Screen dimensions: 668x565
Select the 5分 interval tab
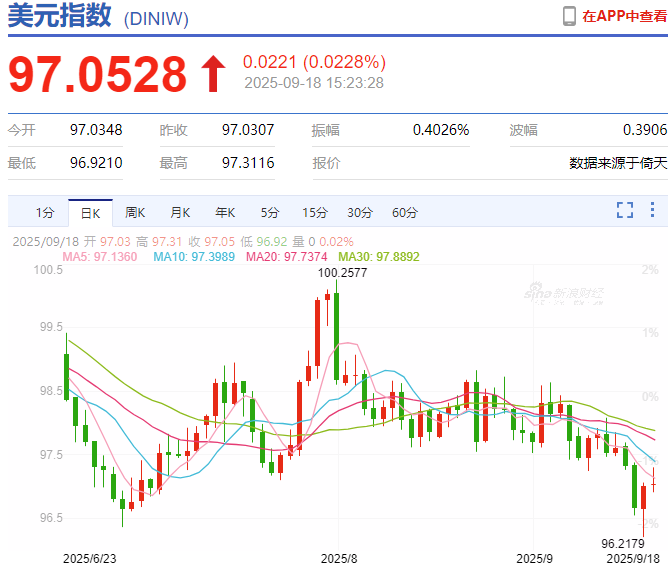point(270,212)
